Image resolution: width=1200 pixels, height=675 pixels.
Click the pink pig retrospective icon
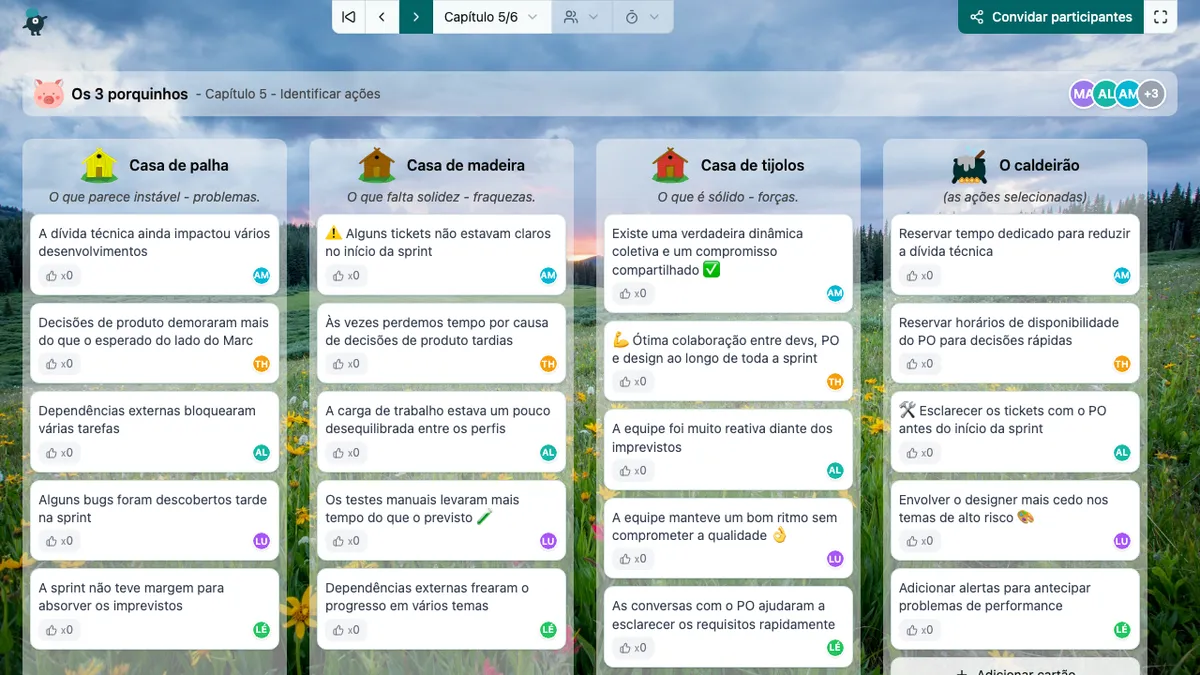coord(48,94)
